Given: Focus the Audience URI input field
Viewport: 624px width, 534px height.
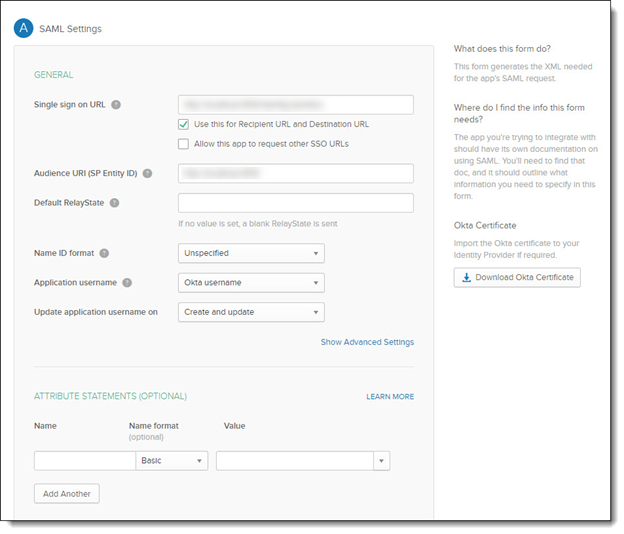Looking at the screenshot, I should pos(296,174).
